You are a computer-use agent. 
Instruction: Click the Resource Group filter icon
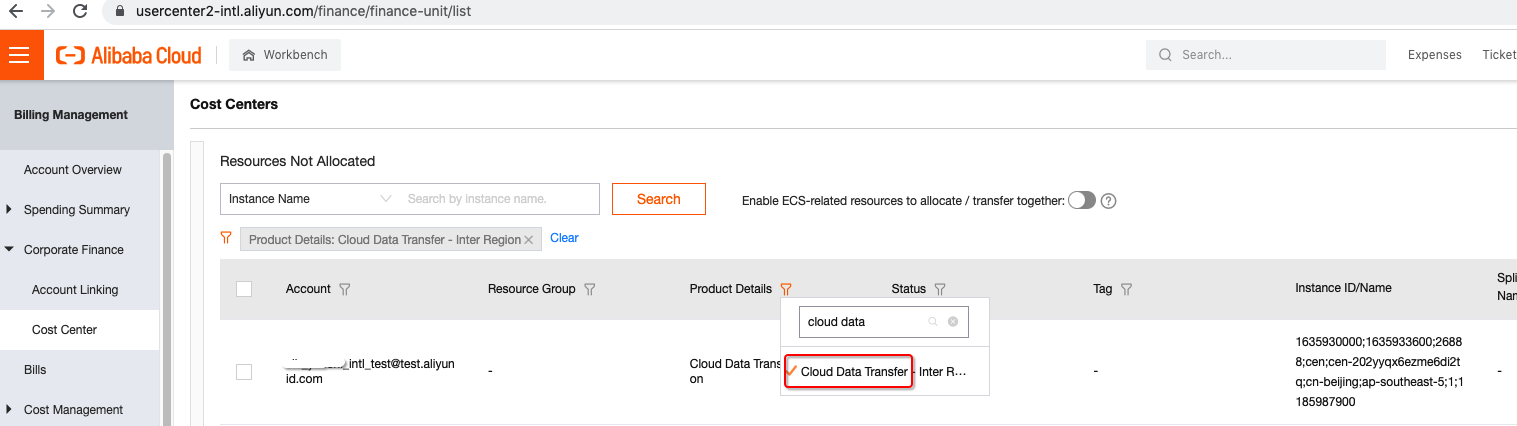coord(590,289)
